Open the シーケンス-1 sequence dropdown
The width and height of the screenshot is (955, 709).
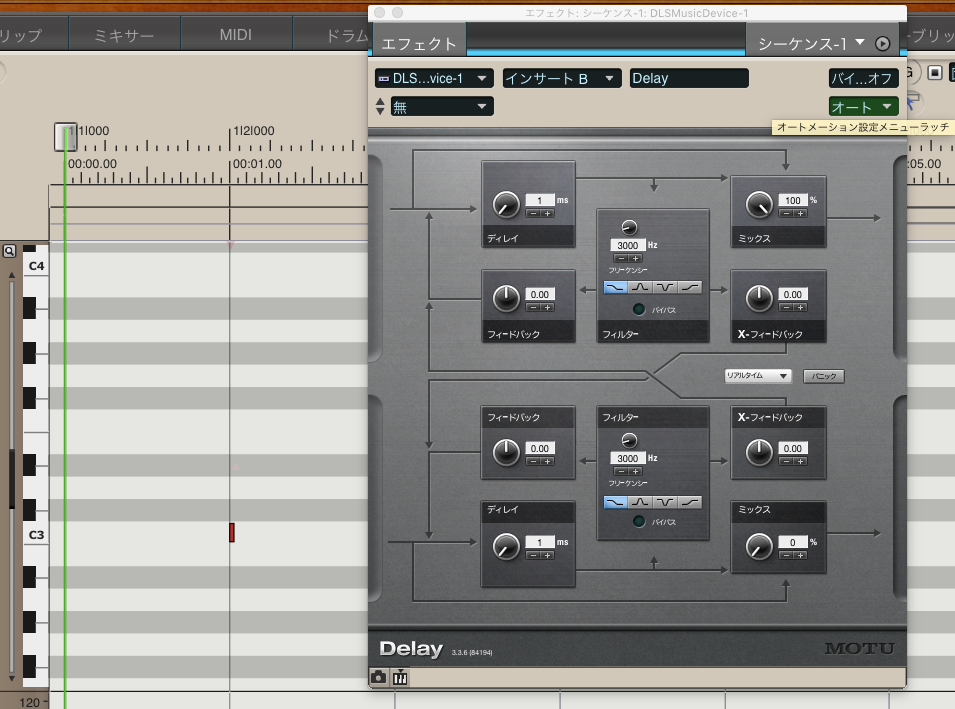tap(811, 43)
